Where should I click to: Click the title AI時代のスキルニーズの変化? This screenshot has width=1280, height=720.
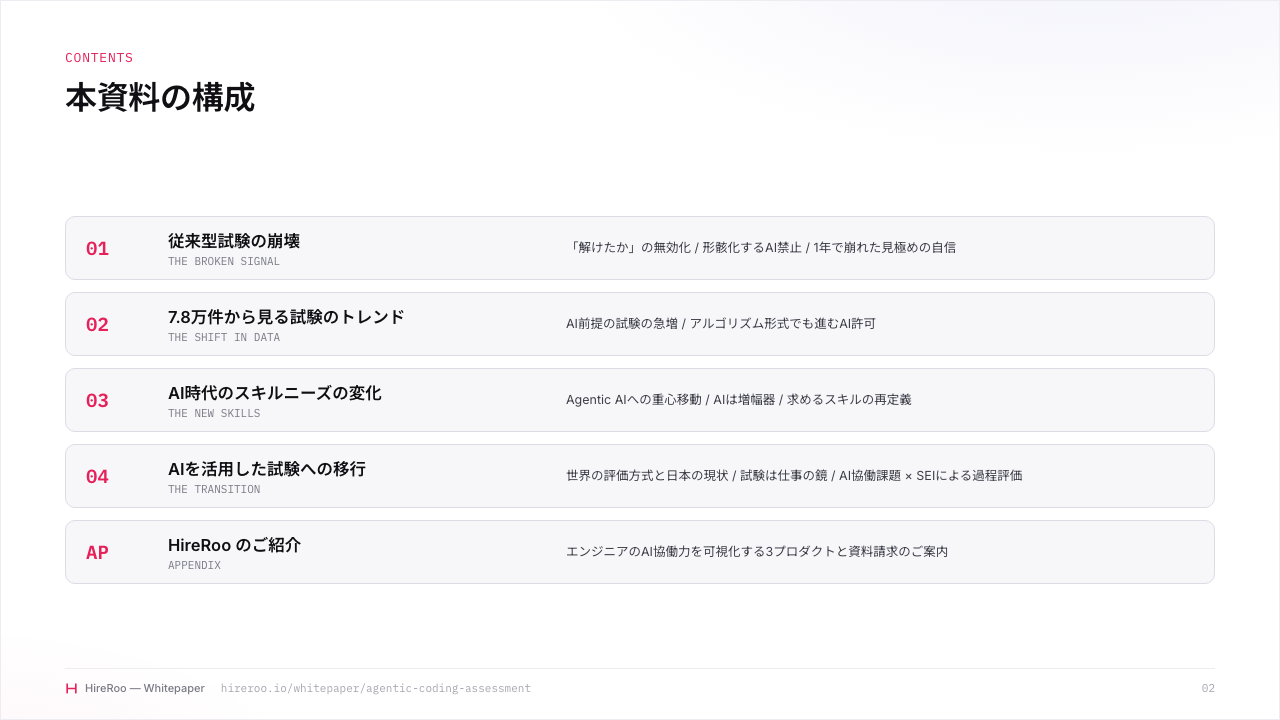tap(275, 393)
